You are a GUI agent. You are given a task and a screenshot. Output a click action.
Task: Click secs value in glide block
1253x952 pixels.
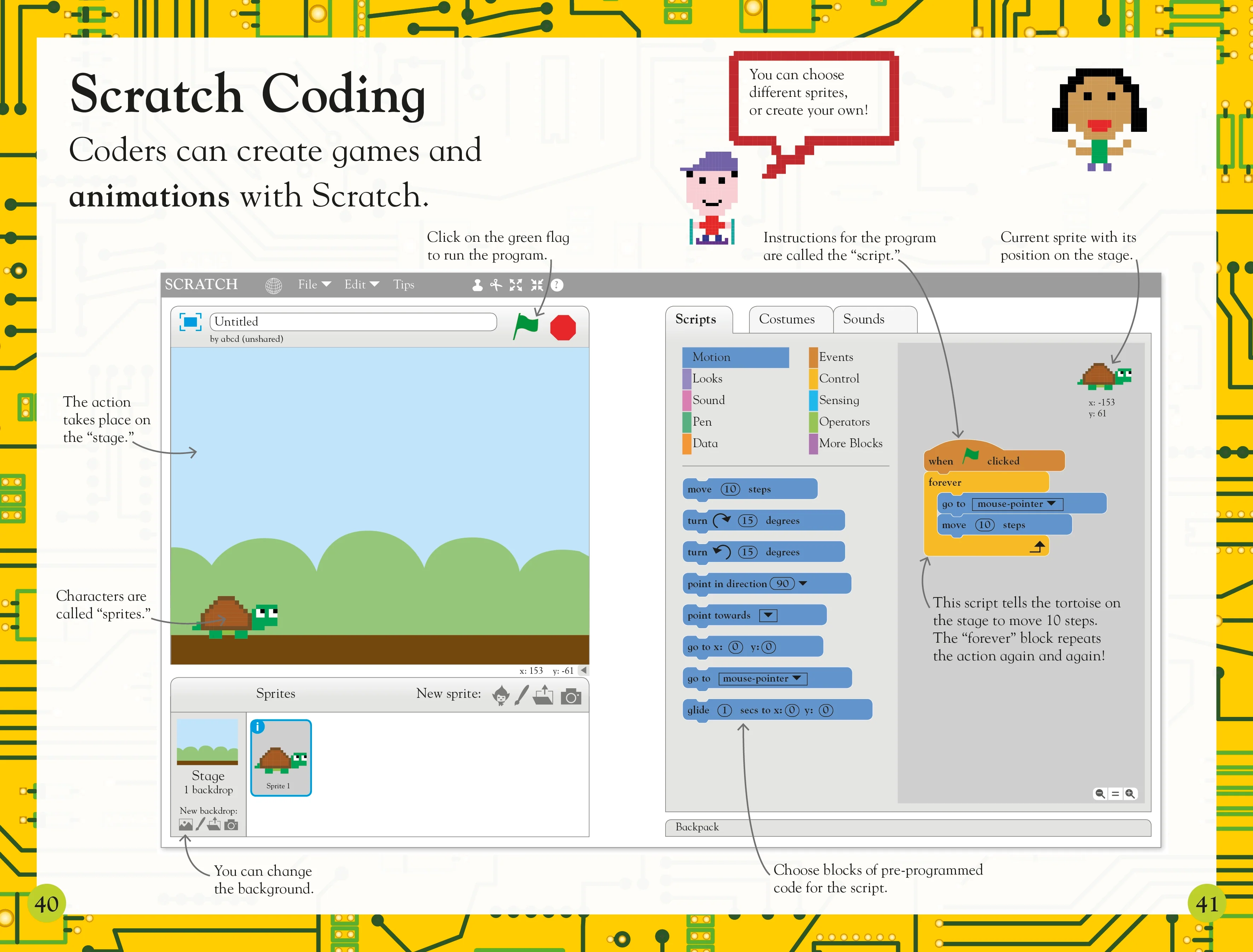click(x=725, y=710)
